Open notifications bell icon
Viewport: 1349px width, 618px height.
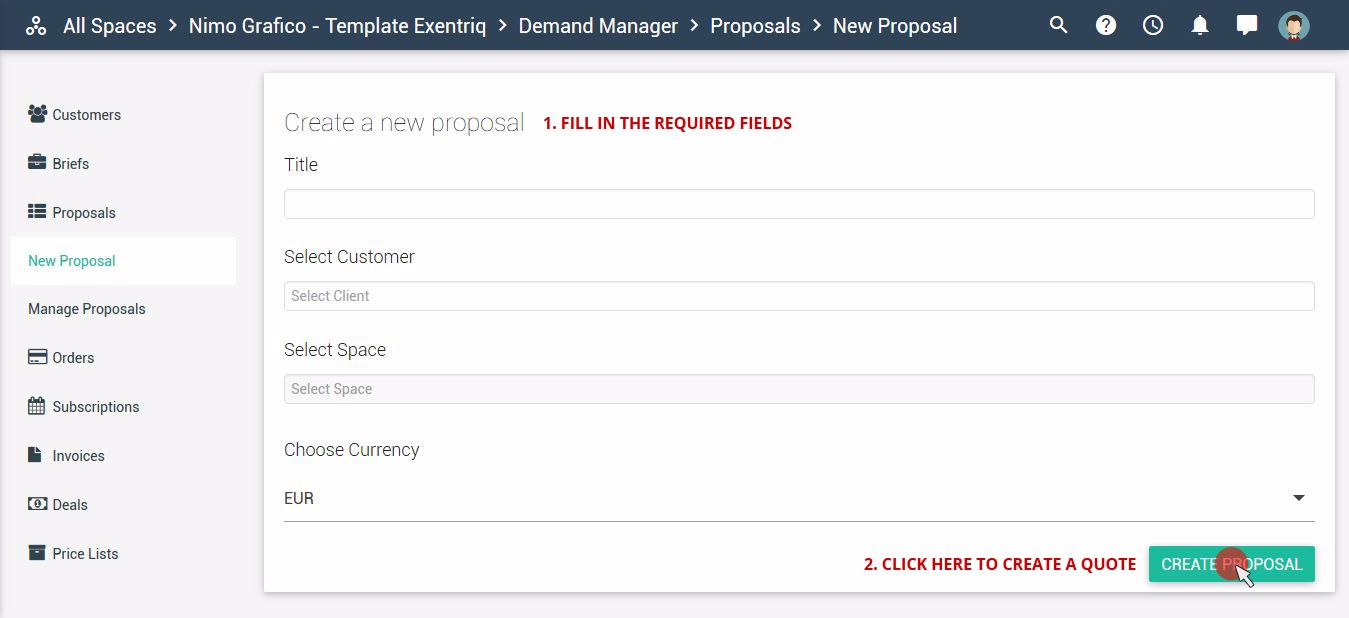pos(1200,25)
